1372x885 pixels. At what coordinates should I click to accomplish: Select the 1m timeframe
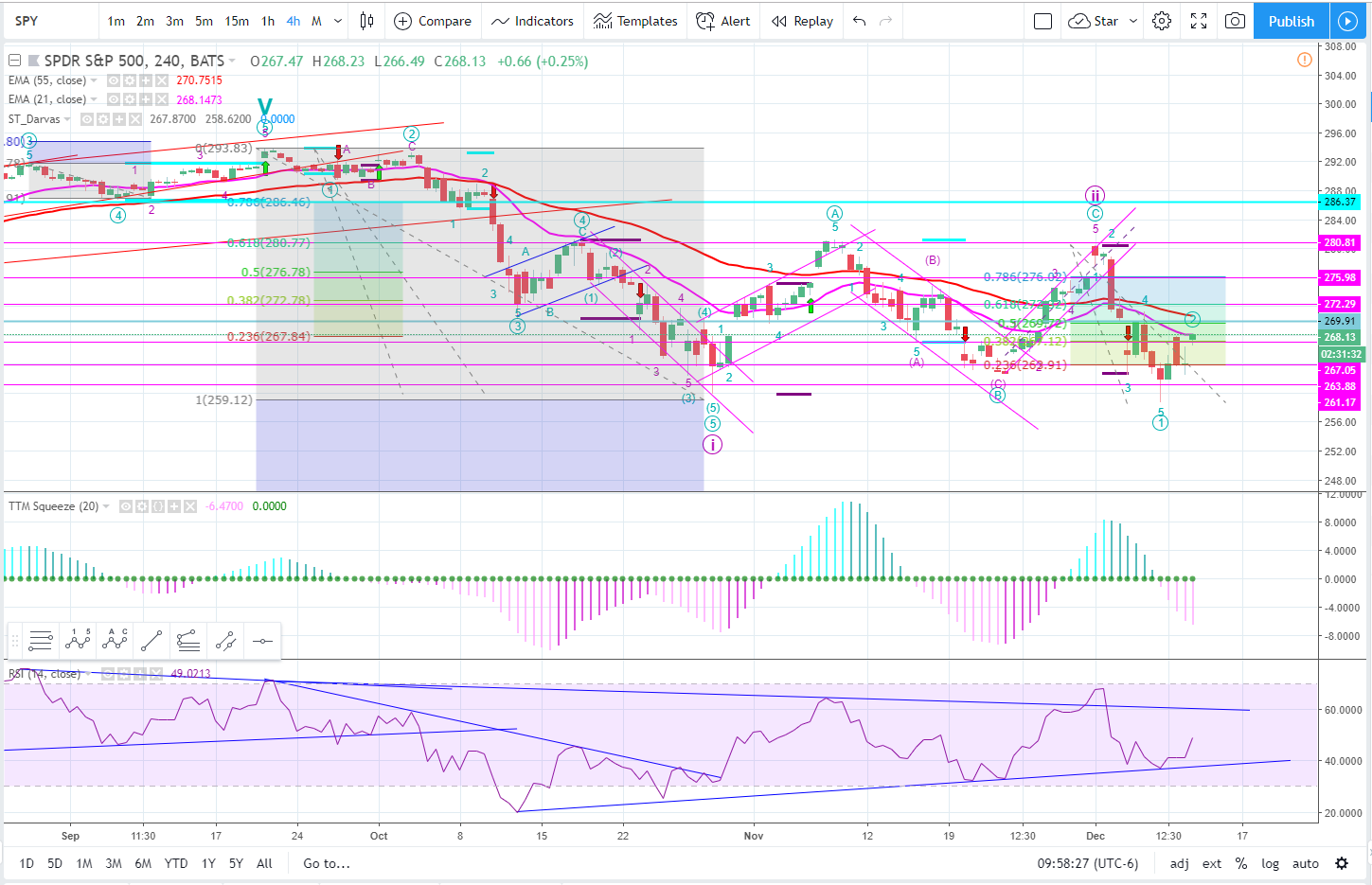[x=116, y=21]
